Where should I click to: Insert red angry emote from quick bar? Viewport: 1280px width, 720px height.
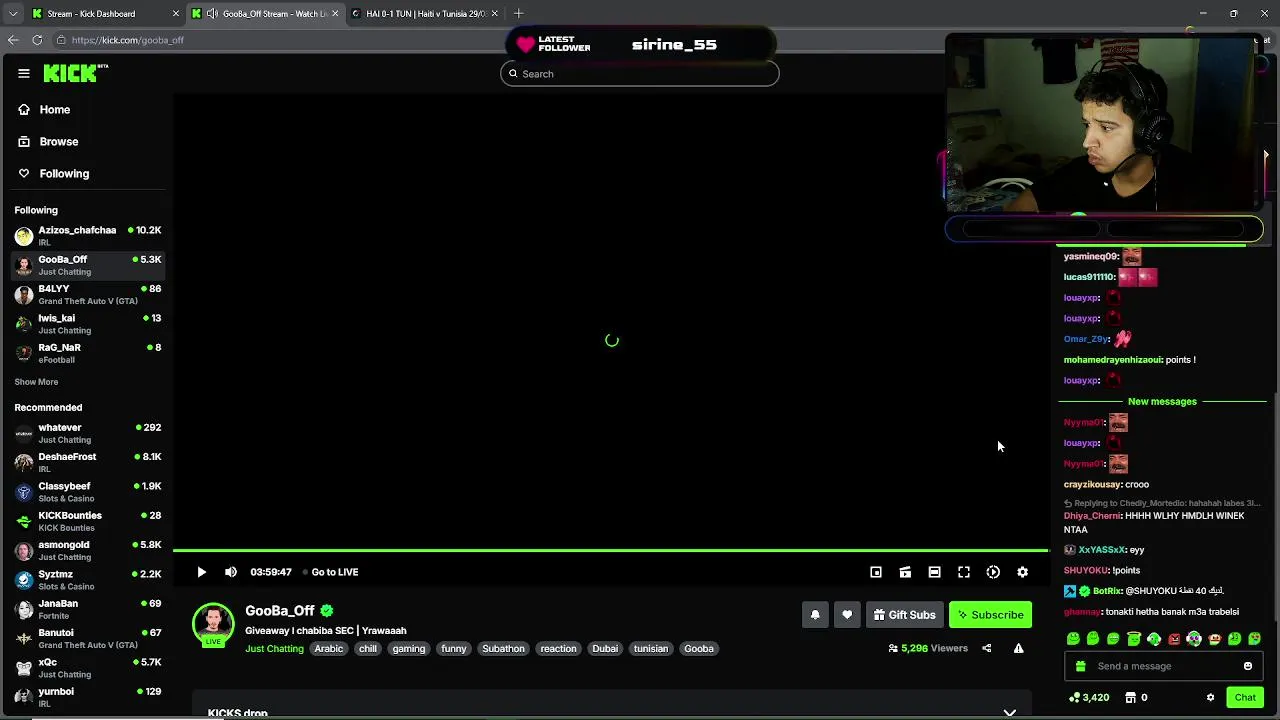pyautogui.click(x=1174, y=639)
